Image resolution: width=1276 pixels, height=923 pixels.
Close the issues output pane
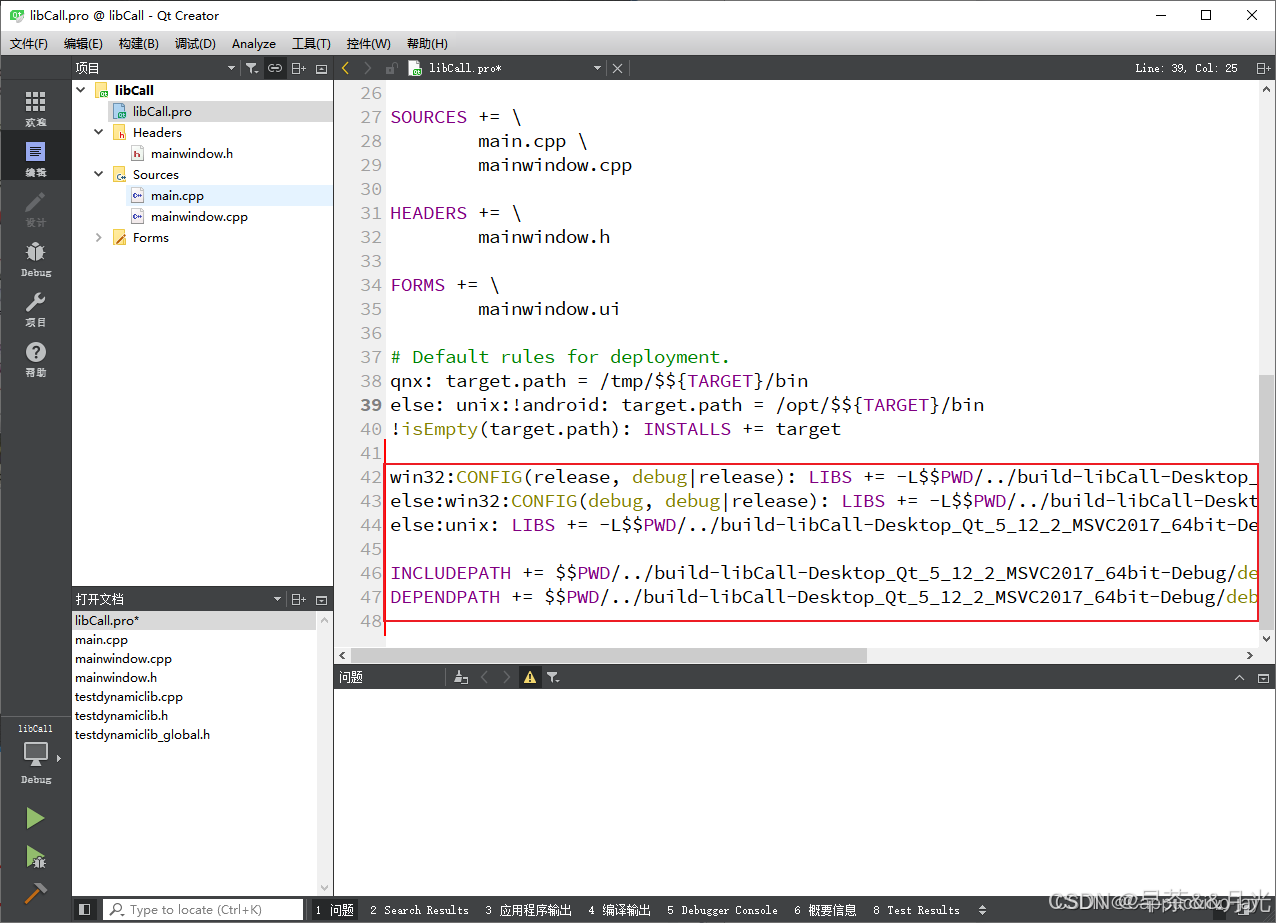click(x=1263, y=677)
